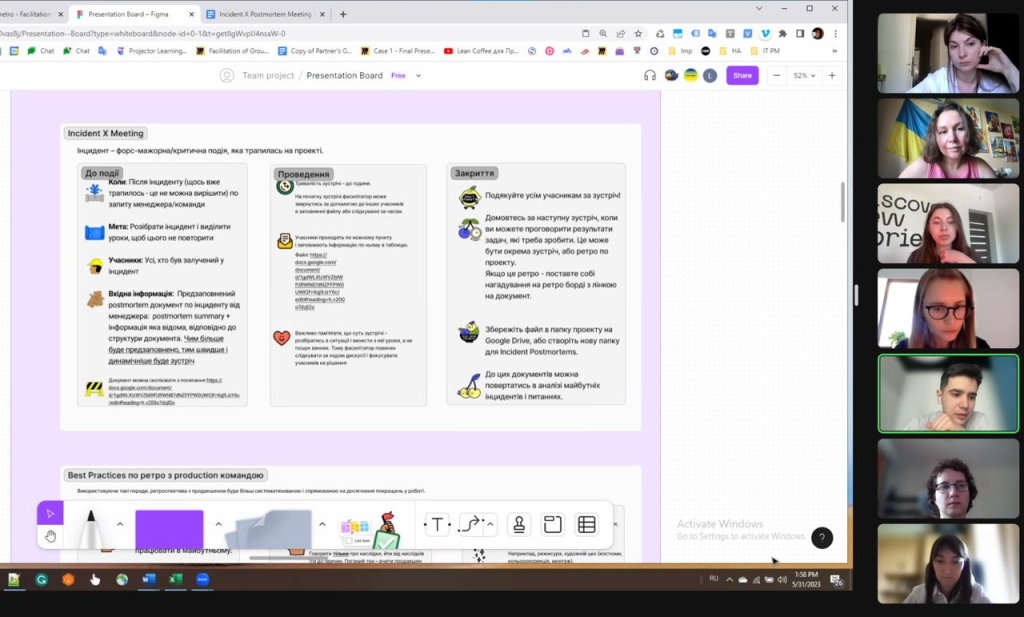This screenshot has height=617, width=1024.
Task: Start audio with the headphones icon
Action: pyautogui.click(x=650, y=76)
